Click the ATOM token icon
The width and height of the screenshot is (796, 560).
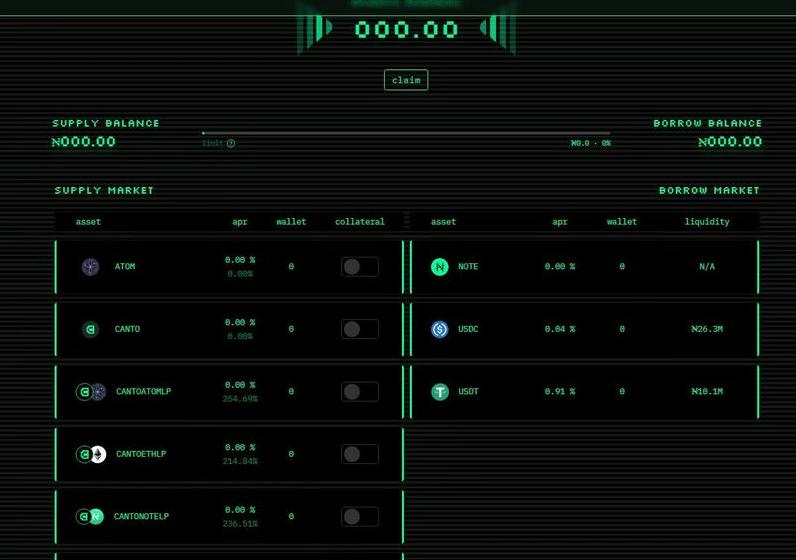coord(91,267)
